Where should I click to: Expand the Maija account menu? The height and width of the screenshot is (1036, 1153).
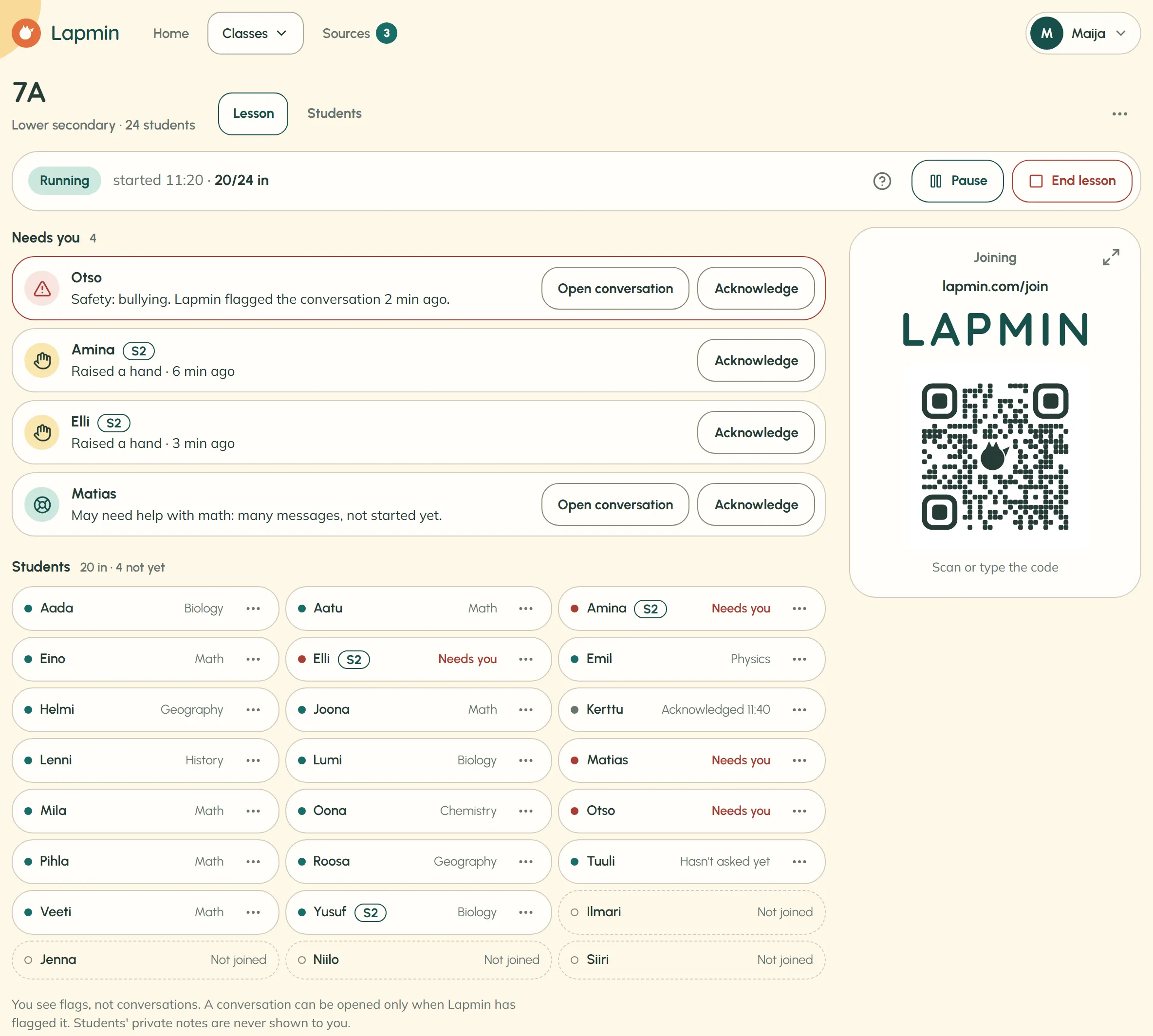(x=1083, y=34)
